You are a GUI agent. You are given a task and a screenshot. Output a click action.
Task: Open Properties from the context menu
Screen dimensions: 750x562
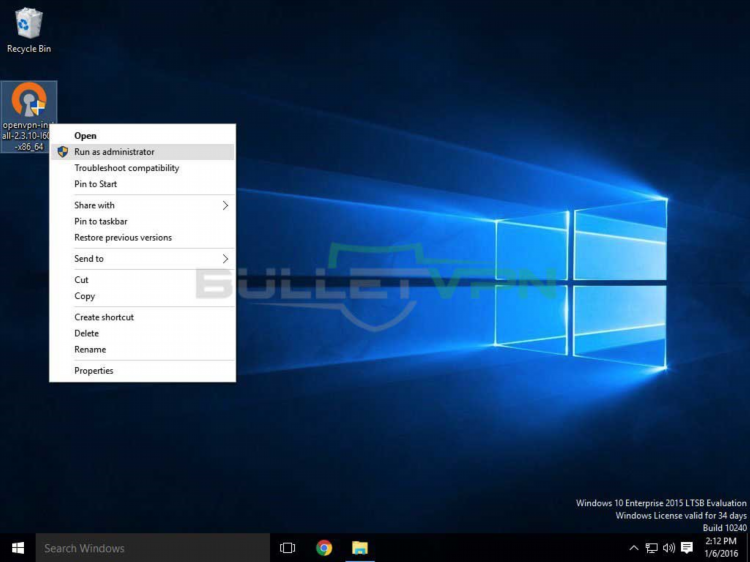pos(142,371)
